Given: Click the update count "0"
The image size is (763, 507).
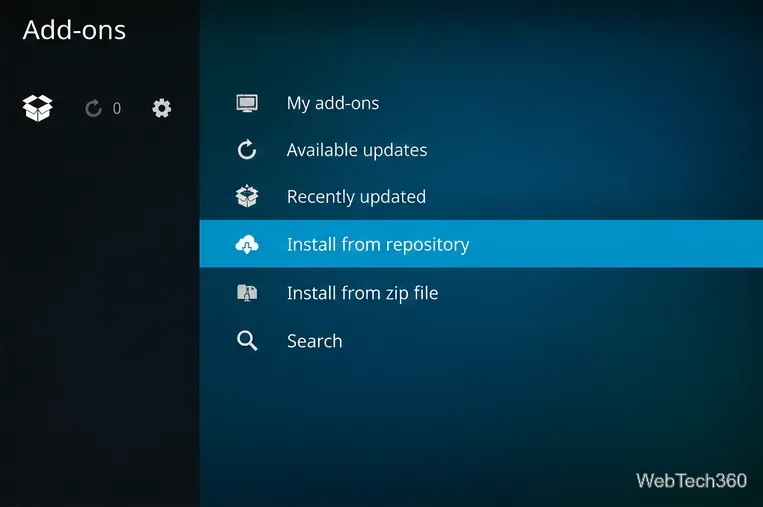Looking at the screenshot, I should (117, 108).
